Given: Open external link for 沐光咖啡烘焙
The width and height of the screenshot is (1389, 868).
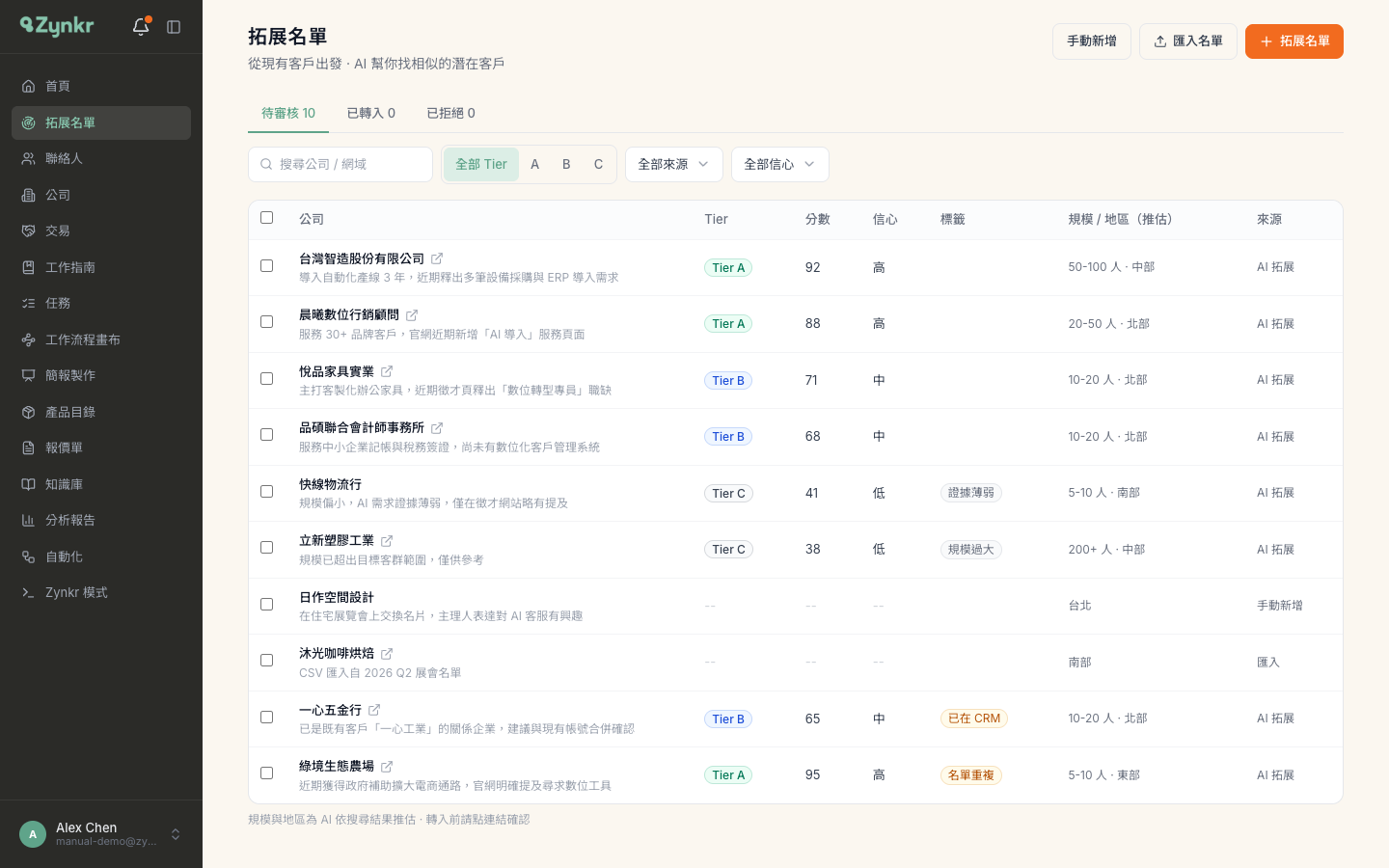Looking at the screenshot, I should tap(387, 654).
